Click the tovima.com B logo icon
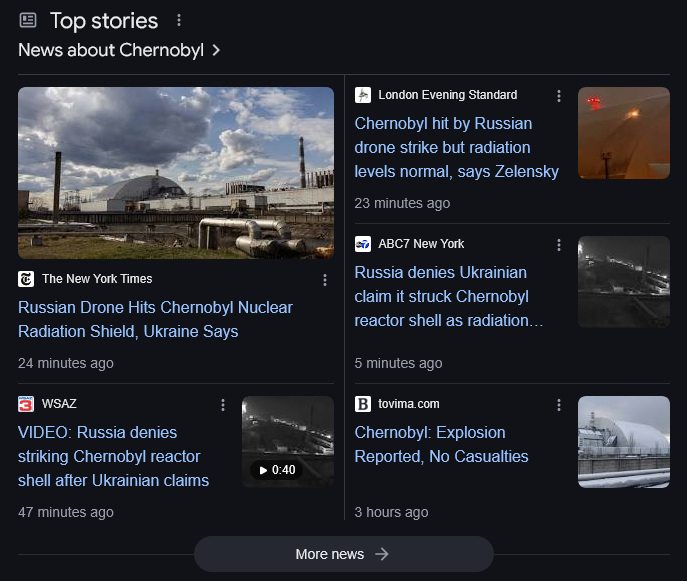Viewport: 687px width, 581px height. [363, 404]
